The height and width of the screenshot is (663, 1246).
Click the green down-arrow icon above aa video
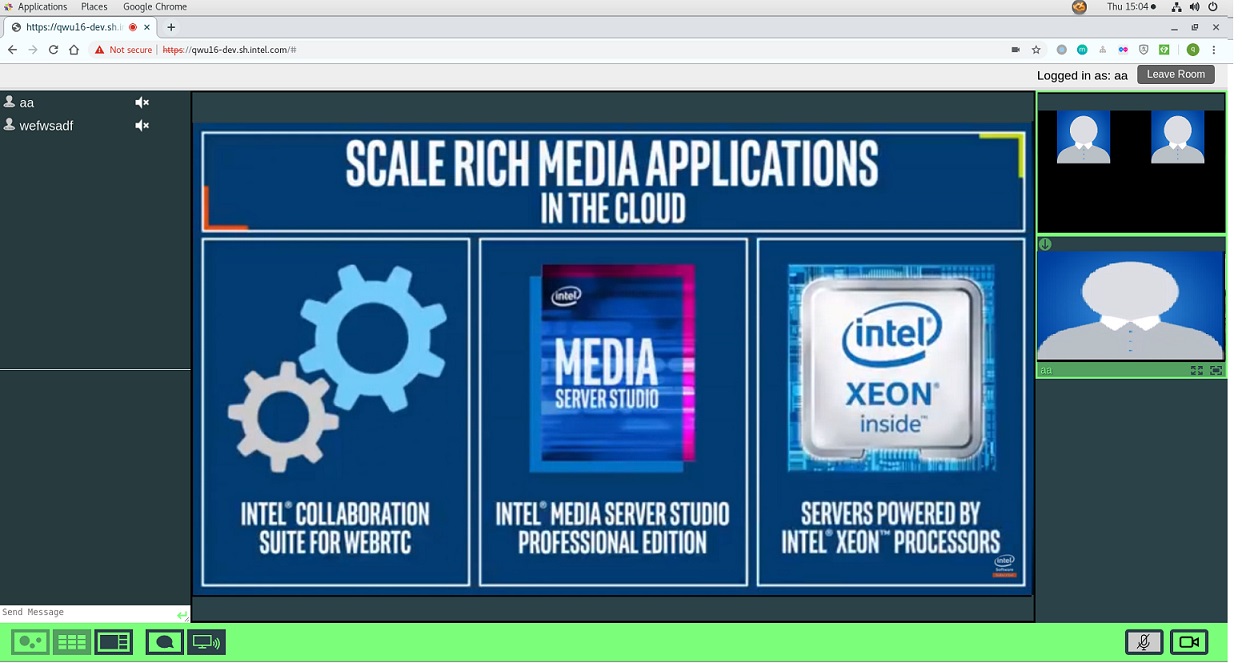tap(1045, 244)
